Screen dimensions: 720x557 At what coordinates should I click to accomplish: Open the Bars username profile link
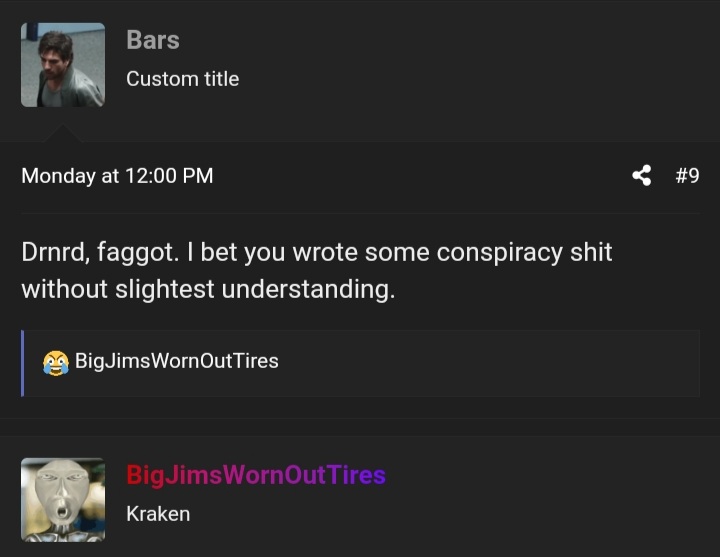153,40
